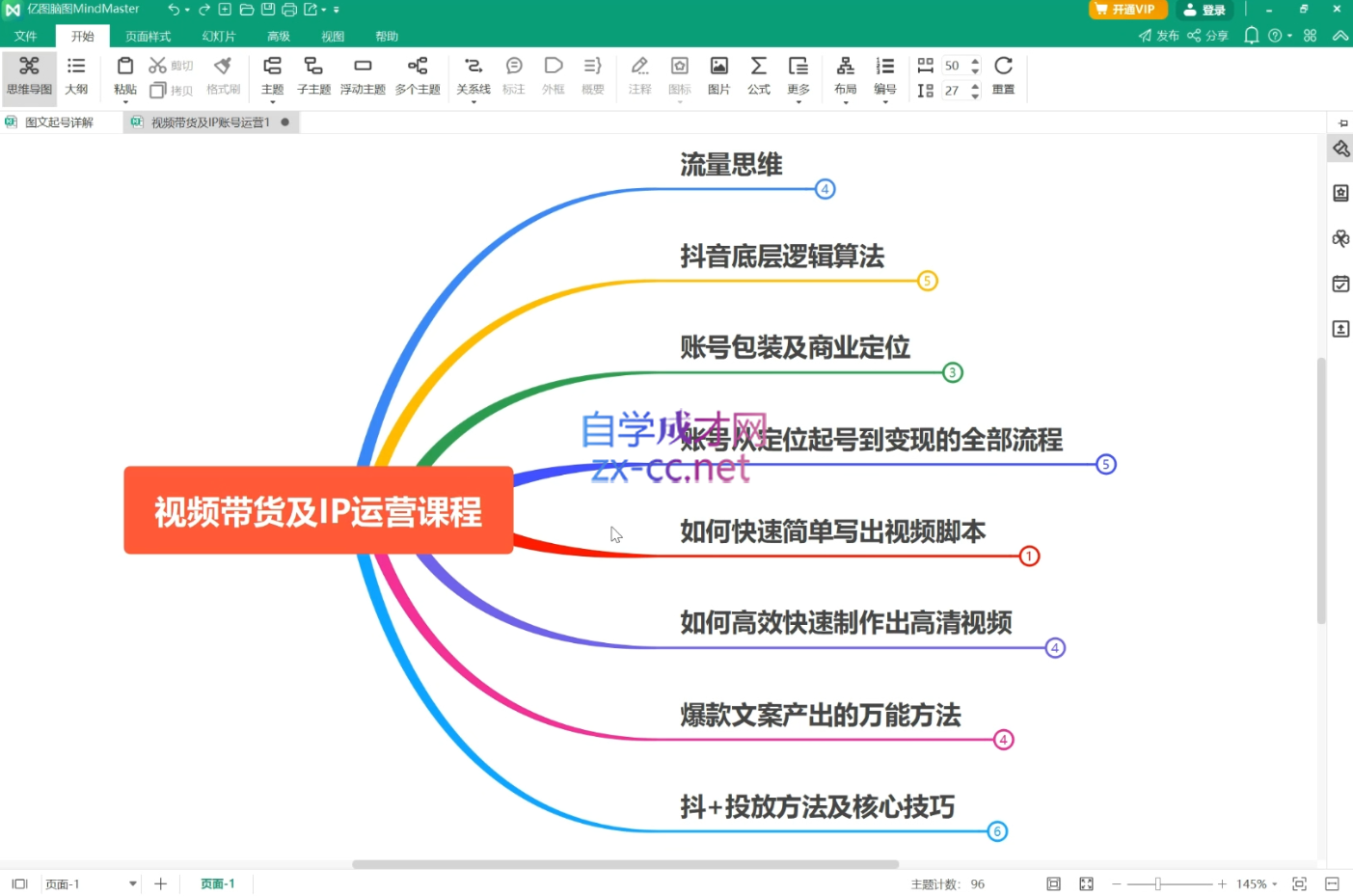Screen dimensions: 1353x896
Task: Toggle the 抖音底层逻辑算法 branch expand circle
Action: click(x=927, y=281)
